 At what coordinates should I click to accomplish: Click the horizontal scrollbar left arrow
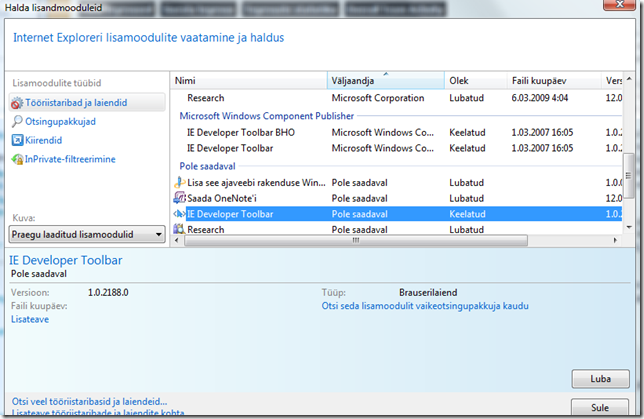(177, 240)
